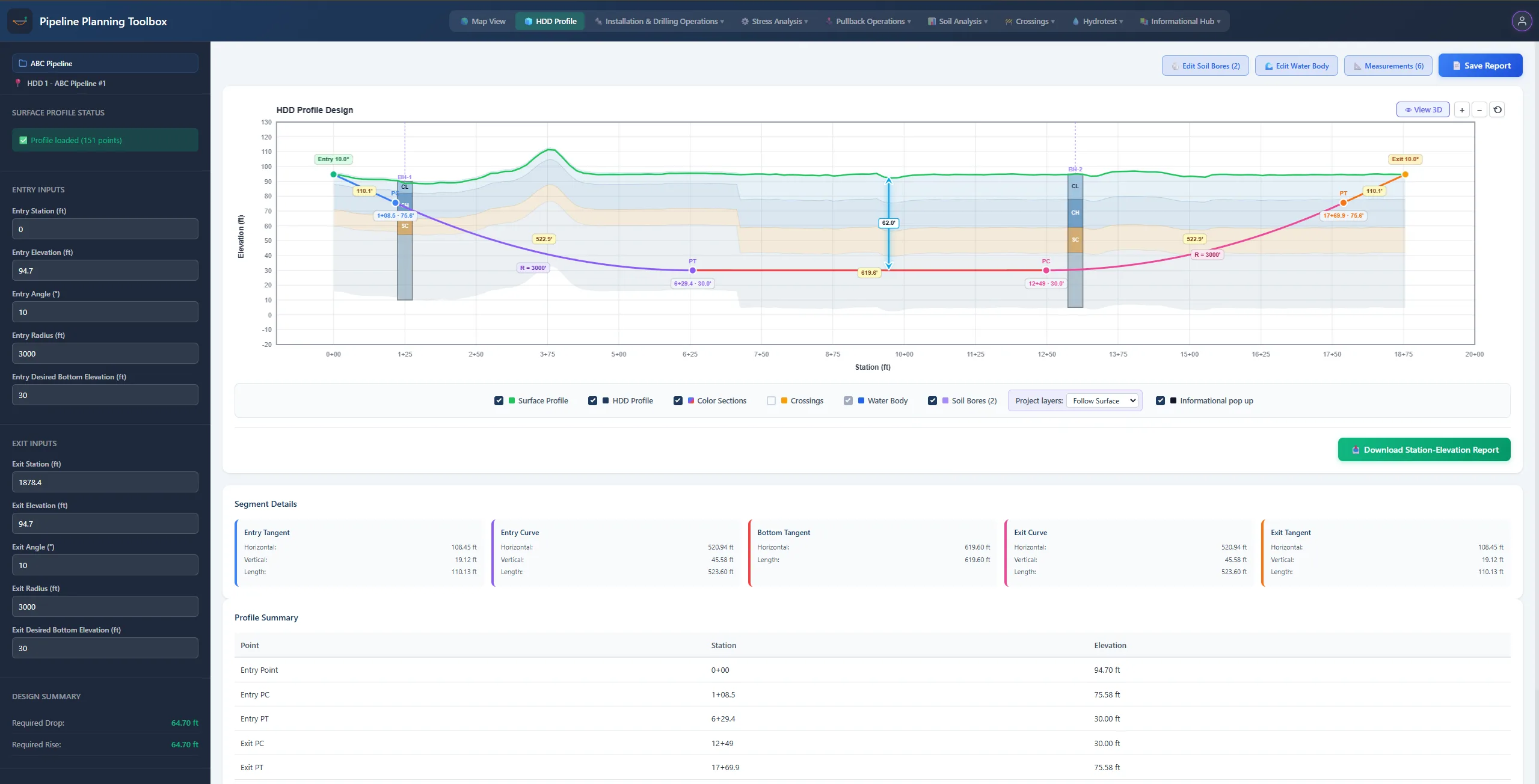Click Download Station-Elevation Report button

click(1424, 450)
